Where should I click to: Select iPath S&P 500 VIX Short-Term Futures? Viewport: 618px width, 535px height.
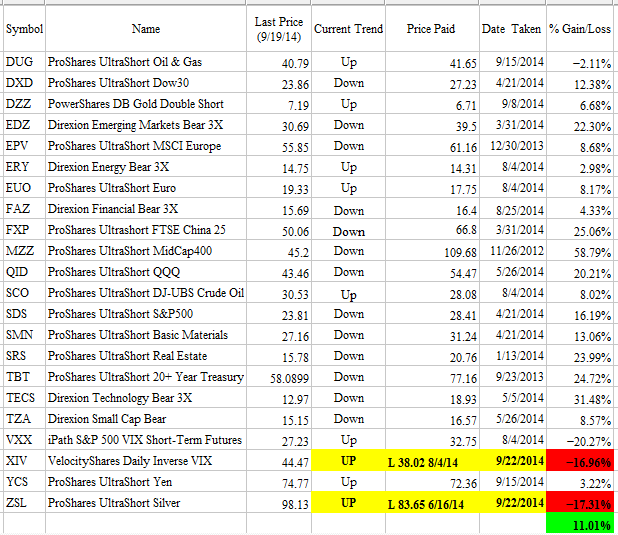[146, 440]
